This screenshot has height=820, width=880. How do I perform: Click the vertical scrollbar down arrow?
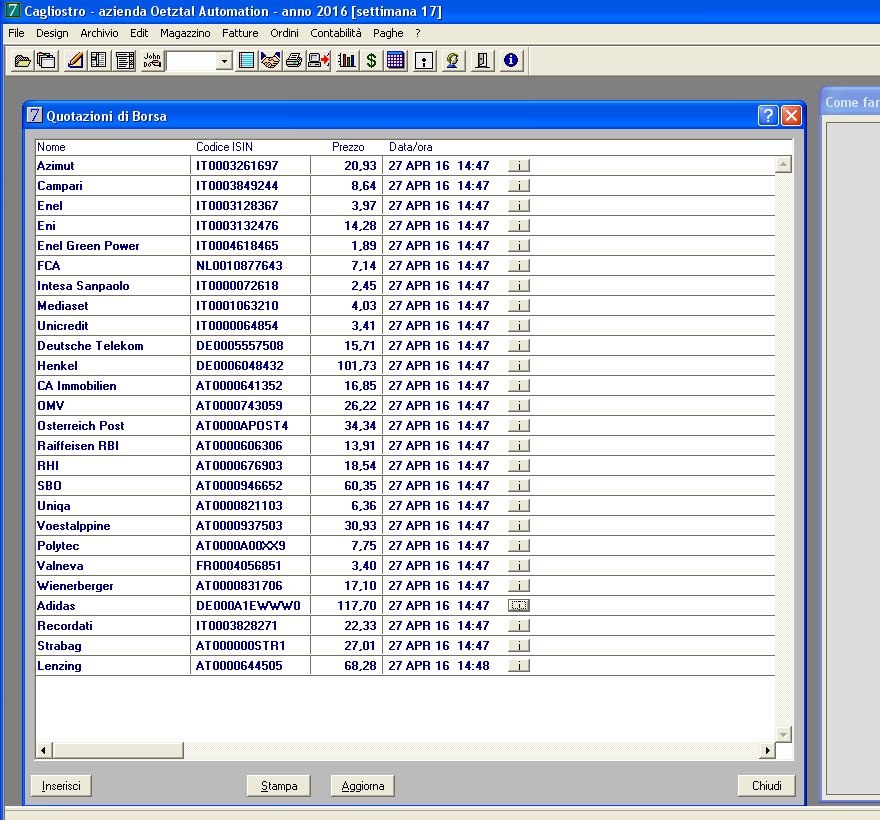[783, 734]
